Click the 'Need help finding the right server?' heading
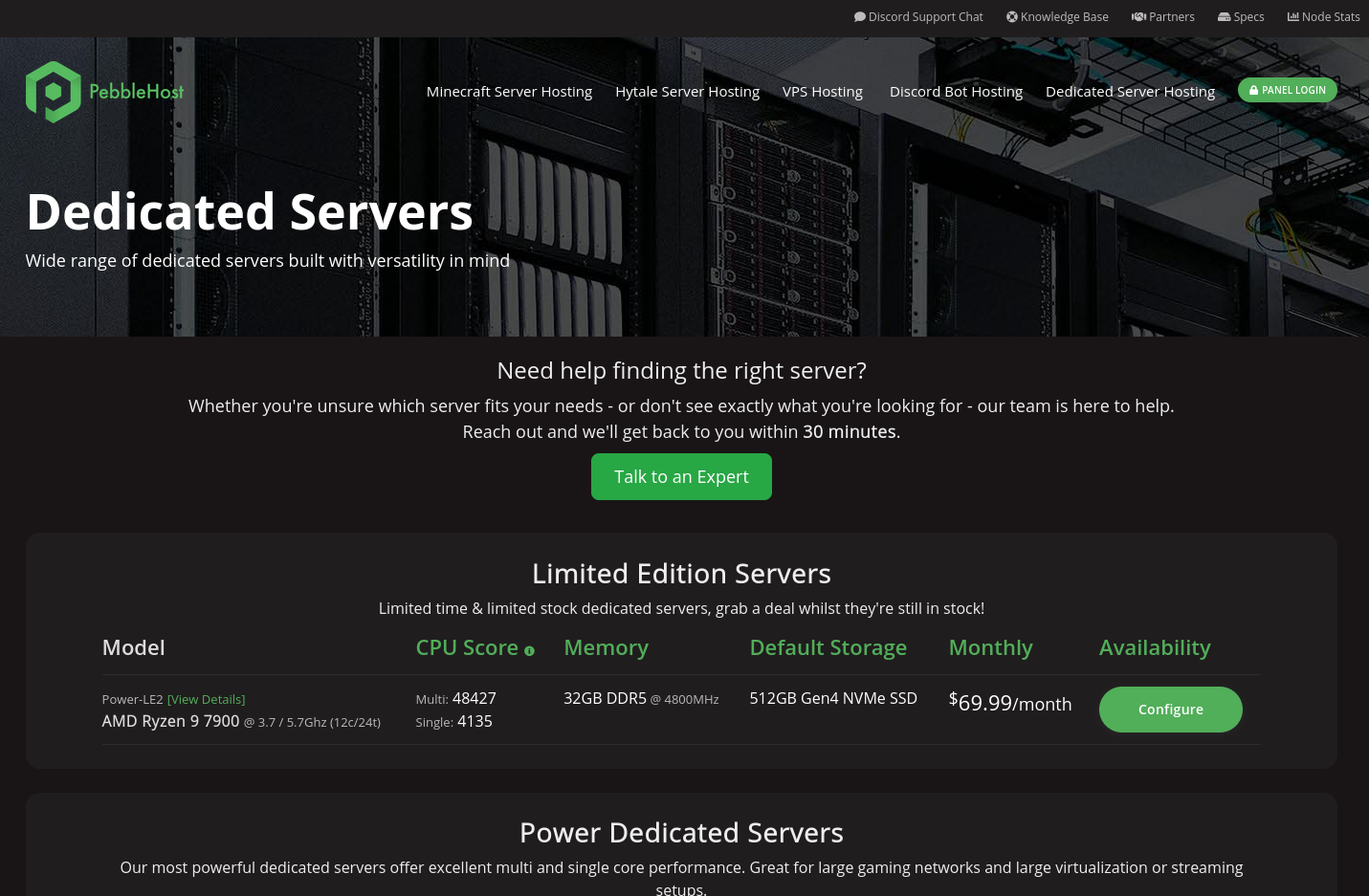This screenshot has width=1369, height=896. [x=681, y=370]
